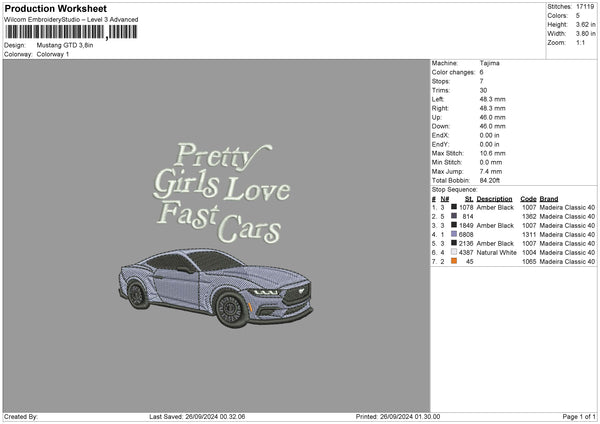The height and width of the screenshot is (424, 600).
Task: Select 'Wilcom EmbroideryStudio – Level 3 Advanced' text
Action: [x=71, y=20]
